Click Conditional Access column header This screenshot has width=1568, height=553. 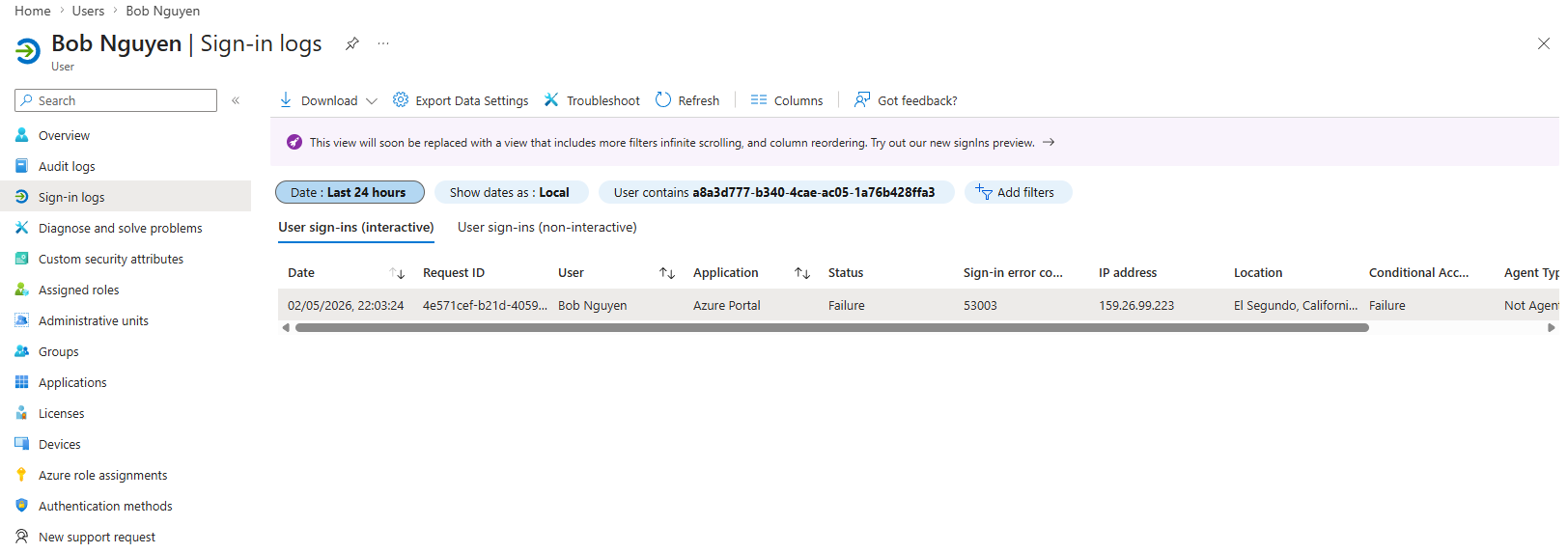tap(1418, 273)
